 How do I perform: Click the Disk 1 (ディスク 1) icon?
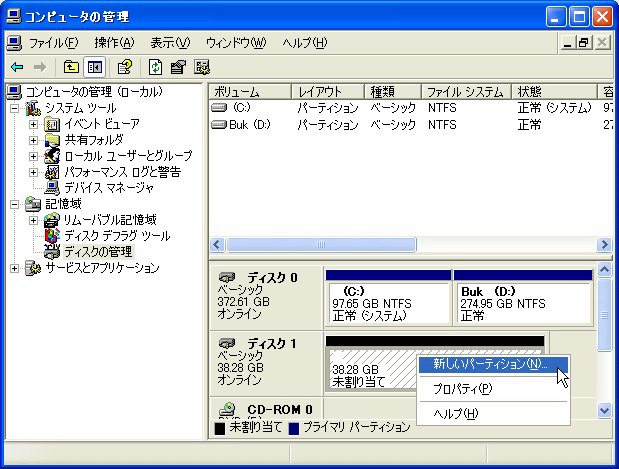click(x=227, y=342)
